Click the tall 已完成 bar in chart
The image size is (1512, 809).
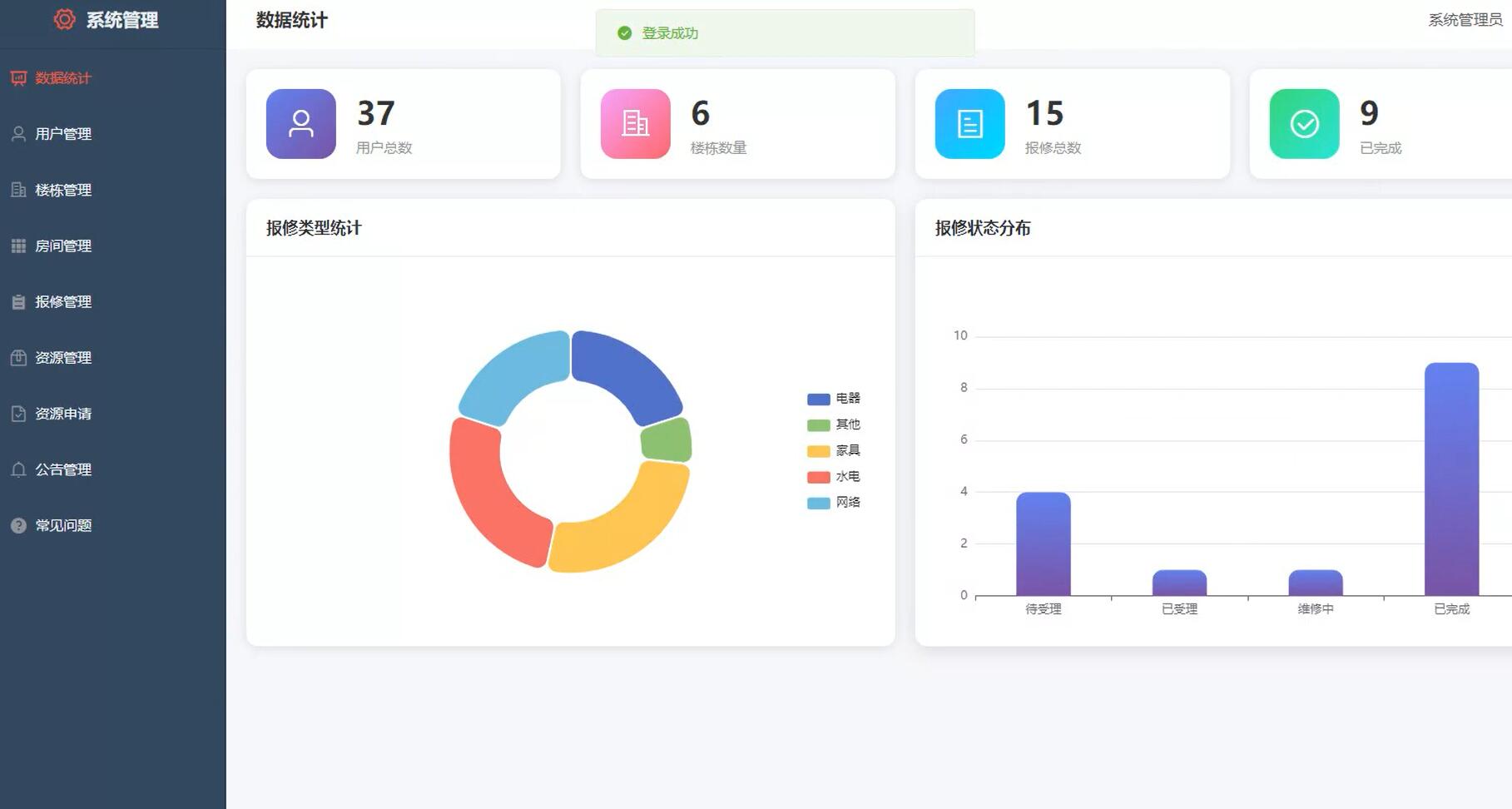click(1452, 479)
